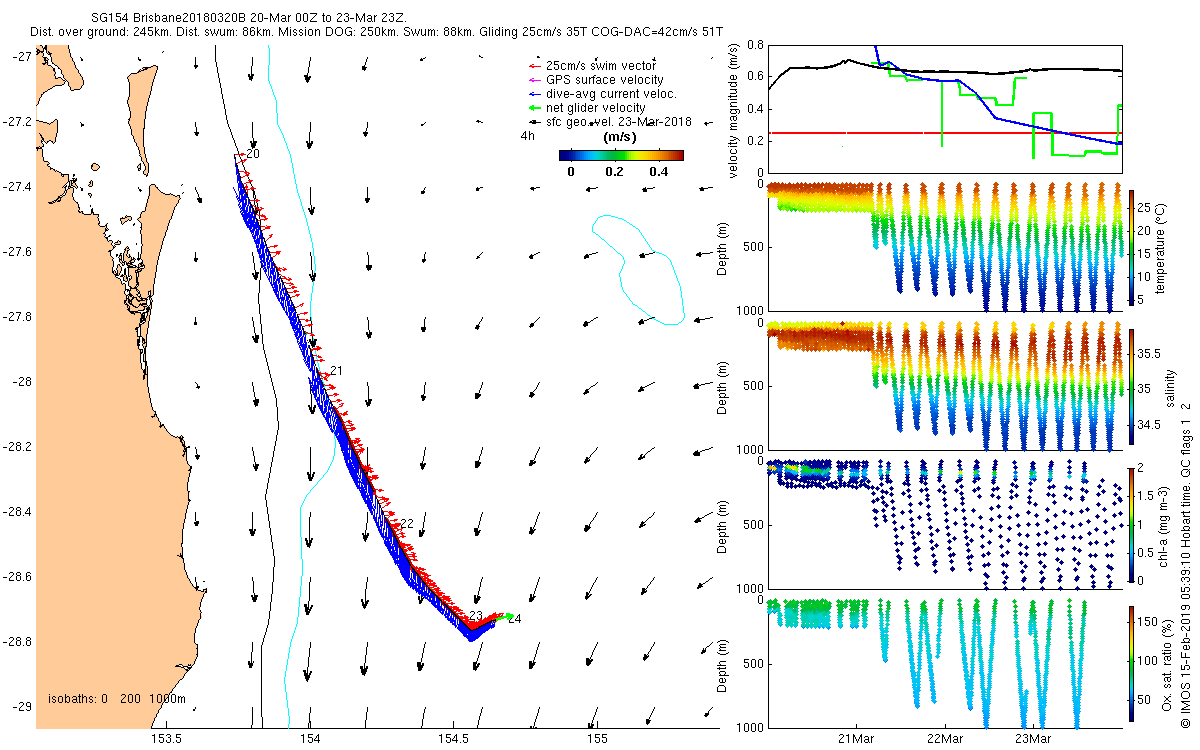Viewport: 1200px width, 750px height.
Task: Click the "23Mar" time axis tick
Action: pos(1032,739)
